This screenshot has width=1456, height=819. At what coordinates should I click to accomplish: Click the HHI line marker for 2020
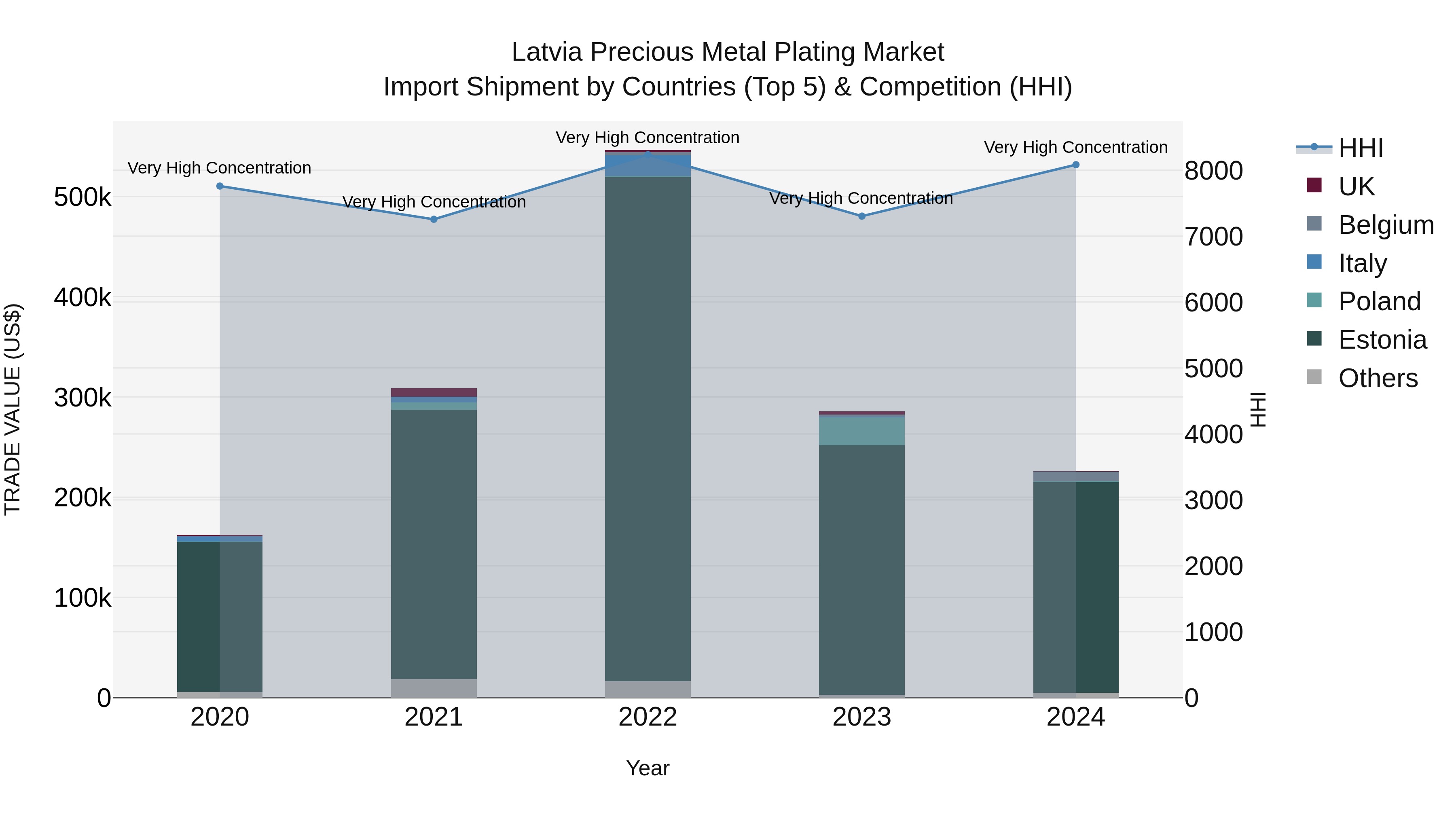pyautogui.click(x=220, y=186)
